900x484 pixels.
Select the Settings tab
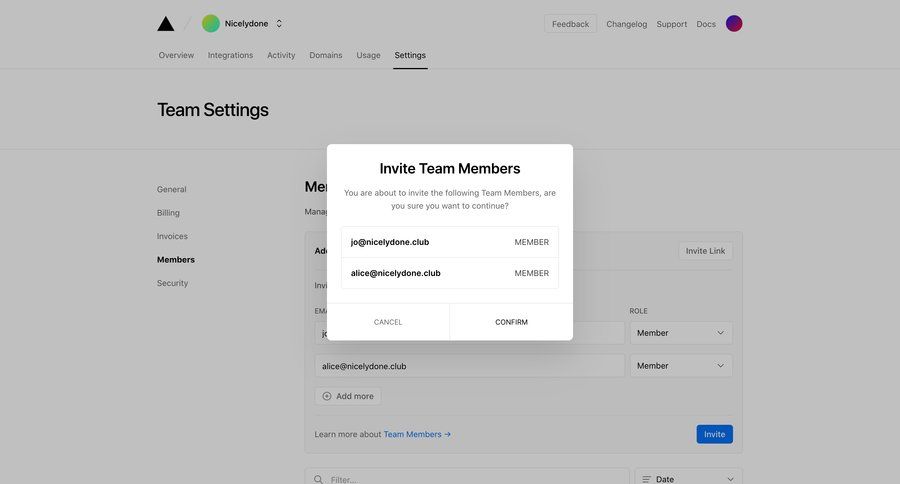pos(410,55)
